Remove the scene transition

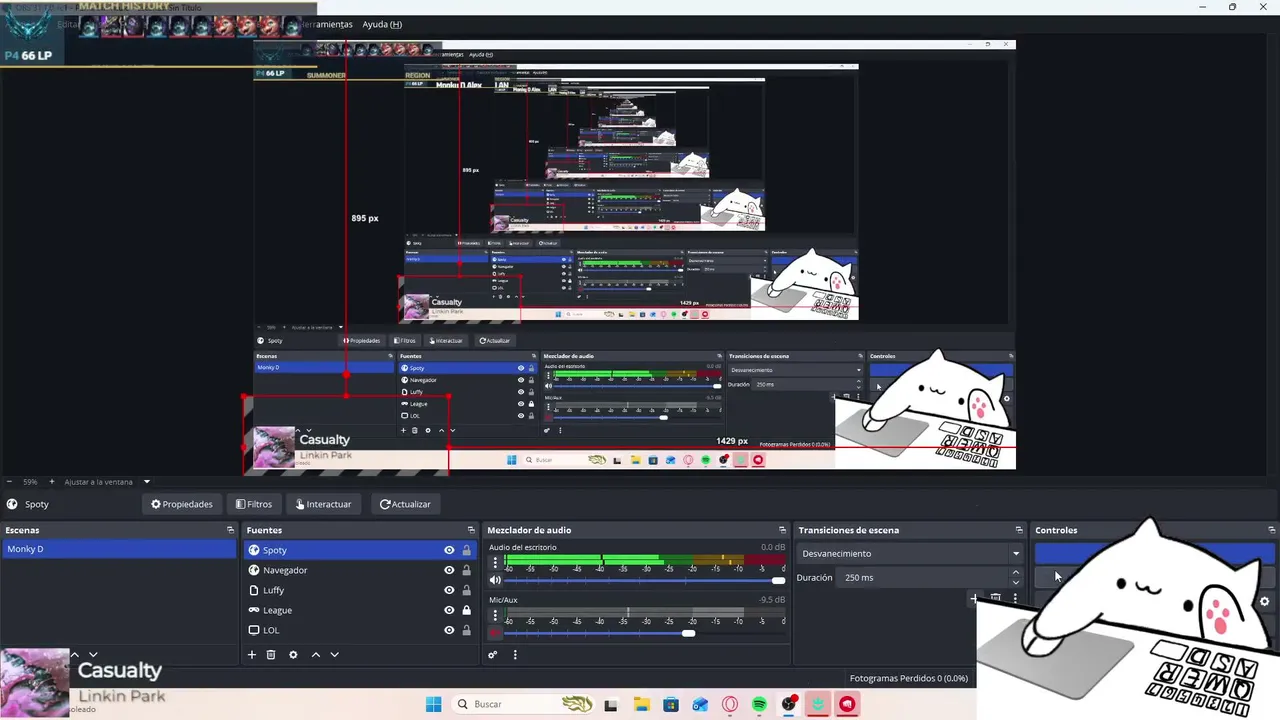coord(995,599)
